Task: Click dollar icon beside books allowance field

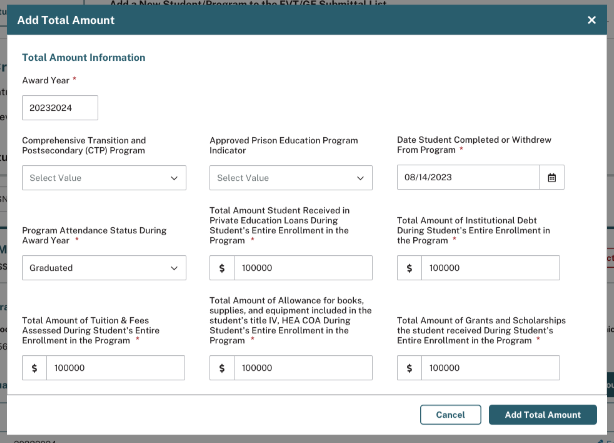Action: coord(222,368)
